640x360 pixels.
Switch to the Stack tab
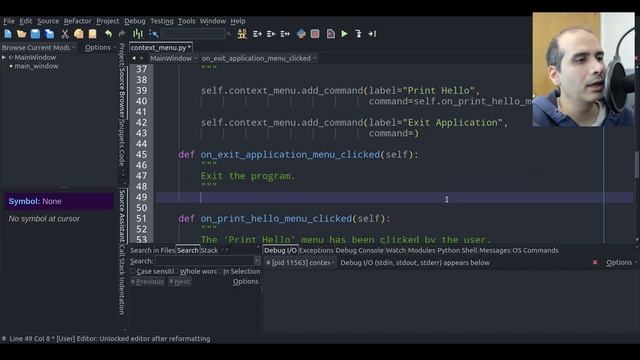tap(209, 250)
